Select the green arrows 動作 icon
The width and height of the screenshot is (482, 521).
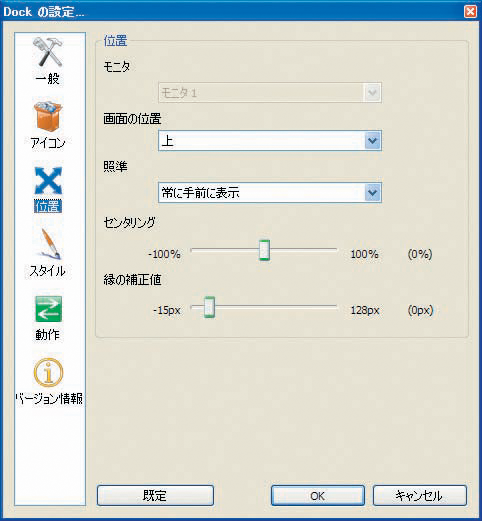49,309
